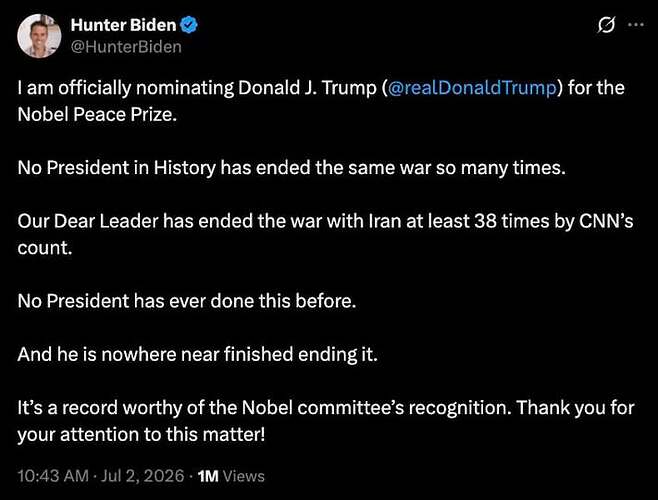Open the three-dot more options menu
Image resolution: width=658 pixels, height=500 pixels.
coord(636,25)
